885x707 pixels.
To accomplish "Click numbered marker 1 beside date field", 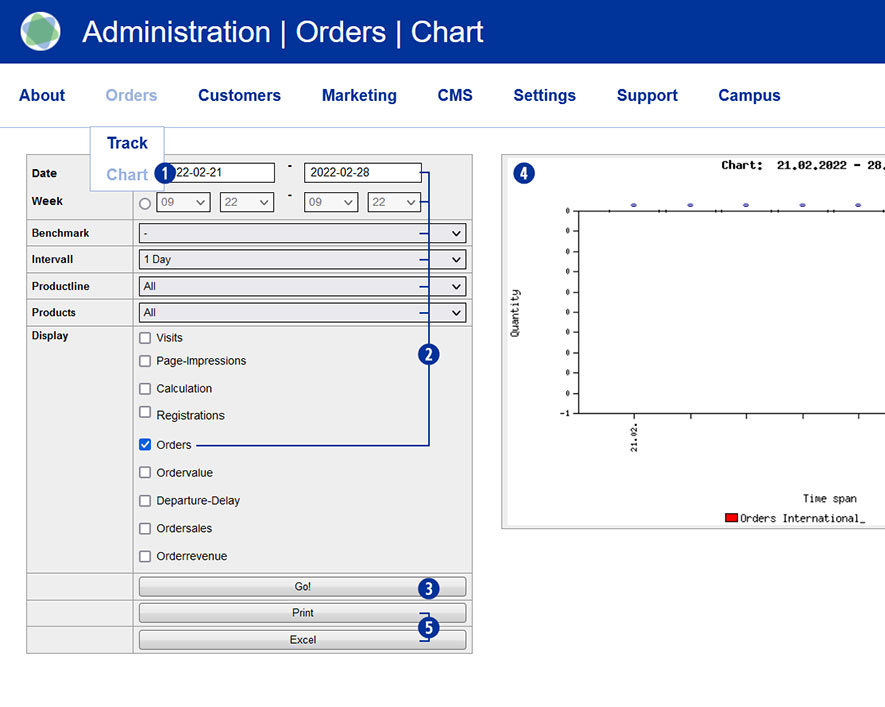I will 164,173.
